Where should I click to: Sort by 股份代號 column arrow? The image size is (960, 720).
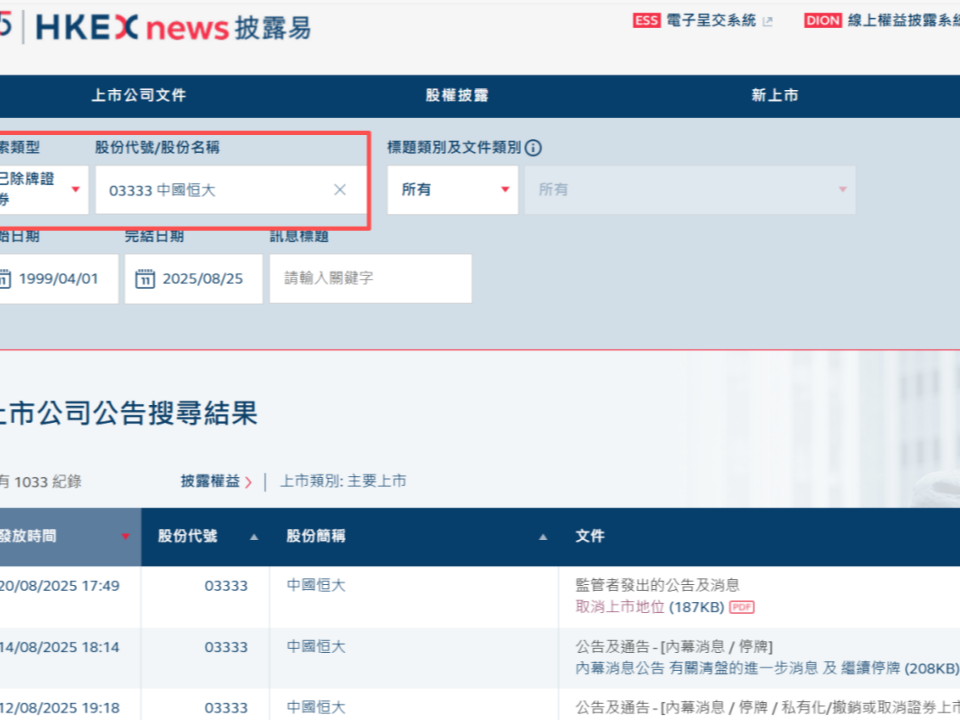pyautogui.click(x=254, y=537)
